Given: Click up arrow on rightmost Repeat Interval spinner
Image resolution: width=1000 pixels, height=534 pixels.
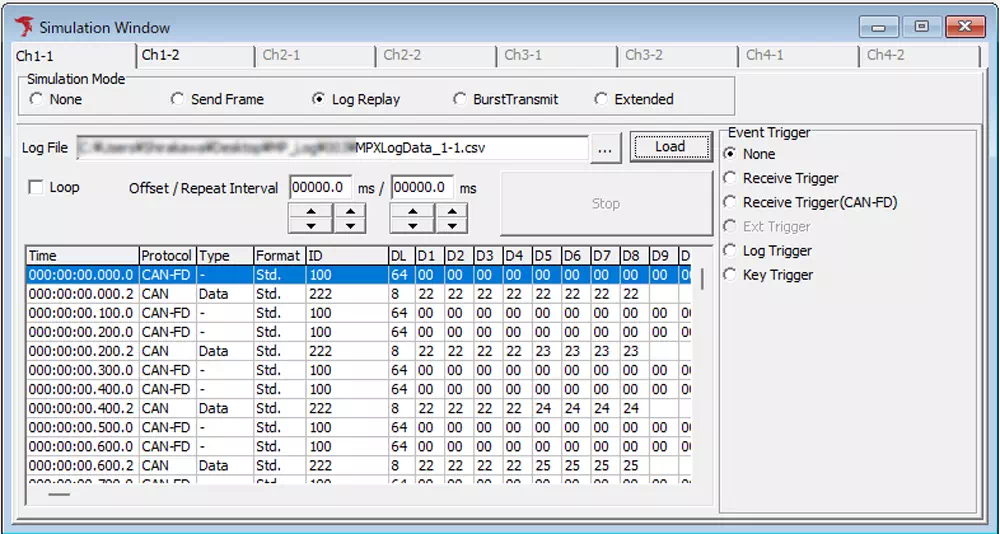Looking at the screenshot, I should pyautogui.click(x=451, y=213).
